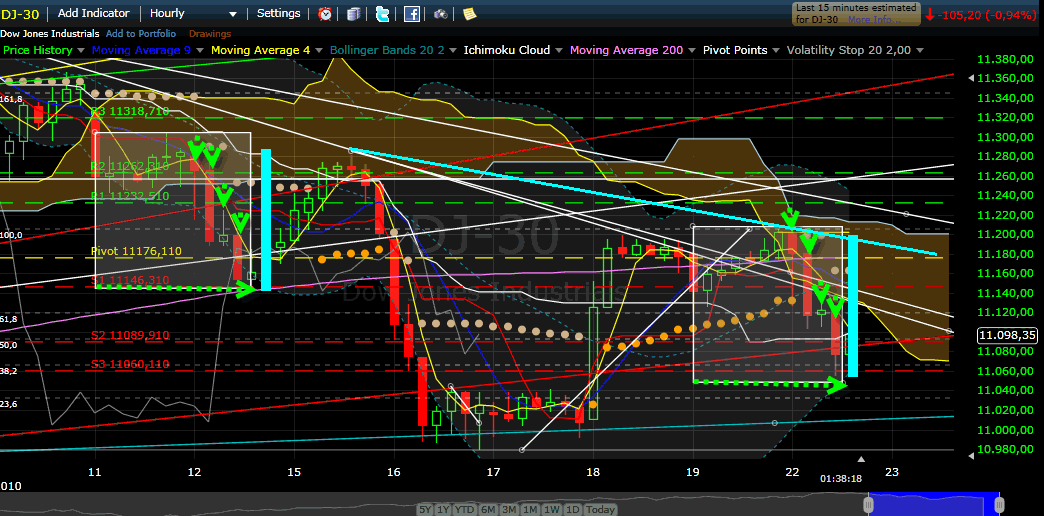Click the date label 15 on time axis
The height and width of the screenshot is (516, 1044).
coord(294,471)
